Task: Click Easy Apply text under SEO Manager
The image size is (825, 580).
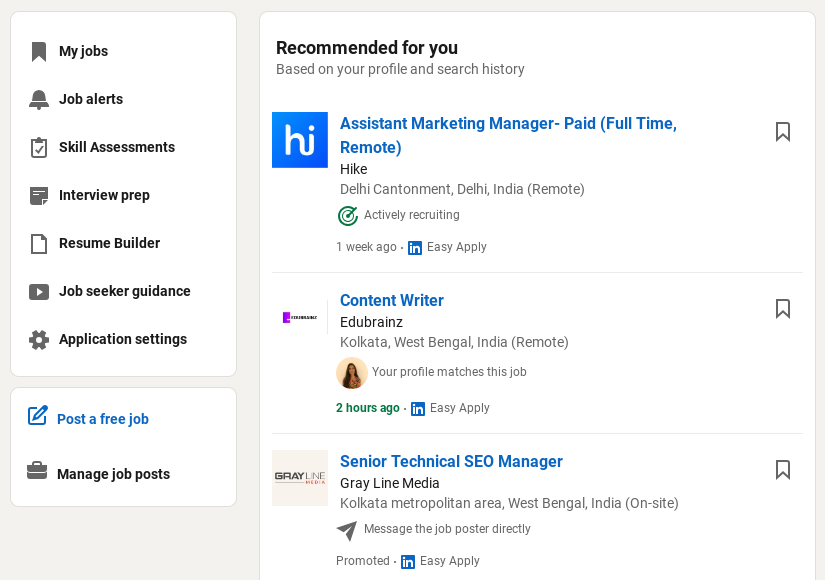Action: pos(450,561)
